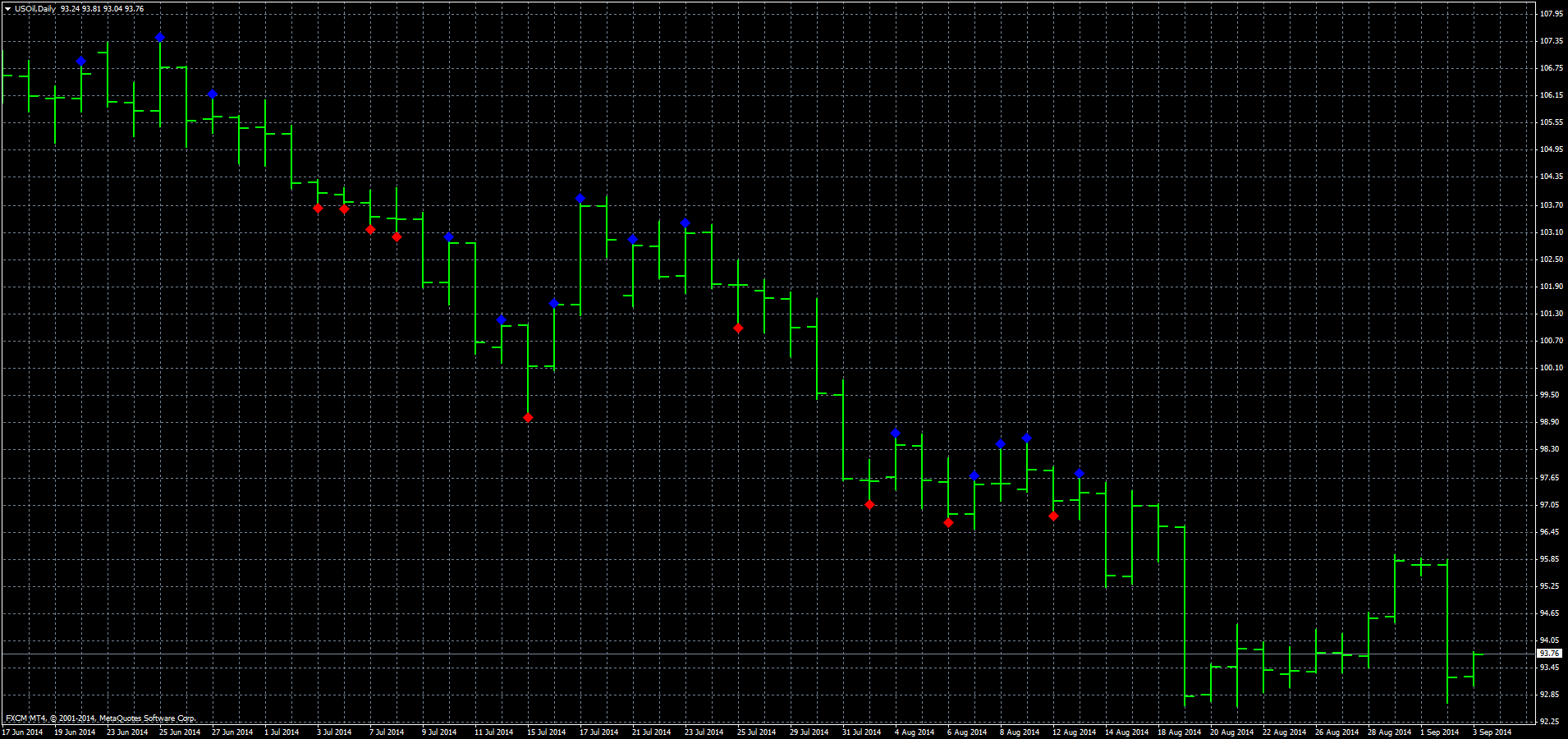1568x739 pixels.
Task: Click the 105.55 price axis label
Action: pos(1551,122)
